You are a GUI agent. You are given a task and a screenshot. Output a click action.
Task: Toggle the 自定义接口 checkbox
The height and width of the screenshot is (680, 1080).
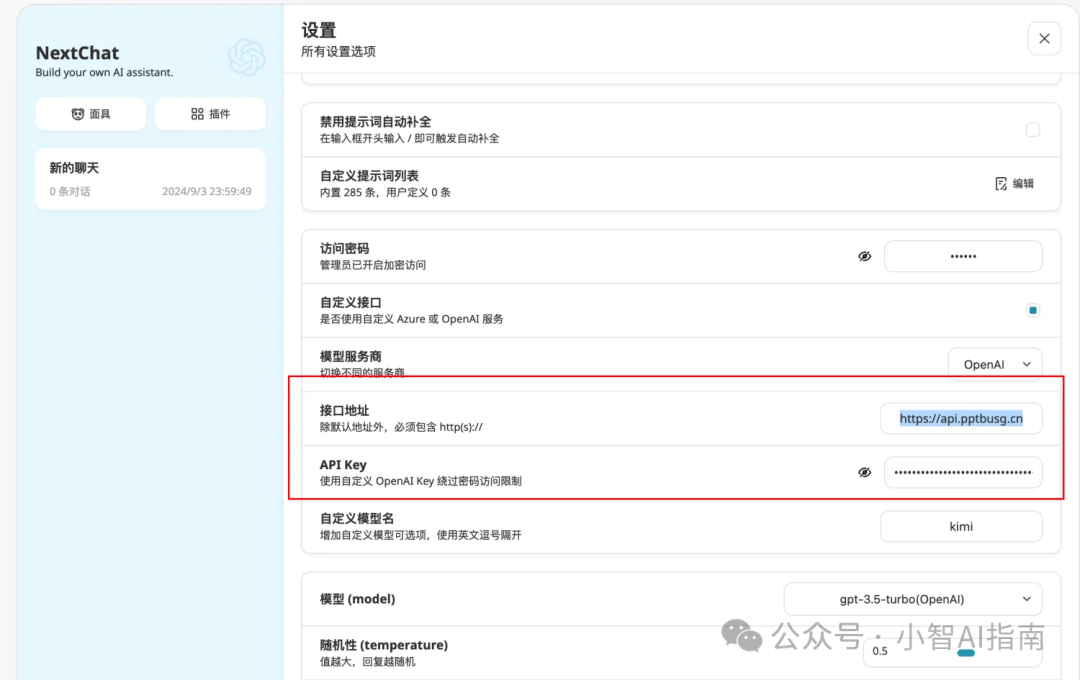coord(1032,310)
